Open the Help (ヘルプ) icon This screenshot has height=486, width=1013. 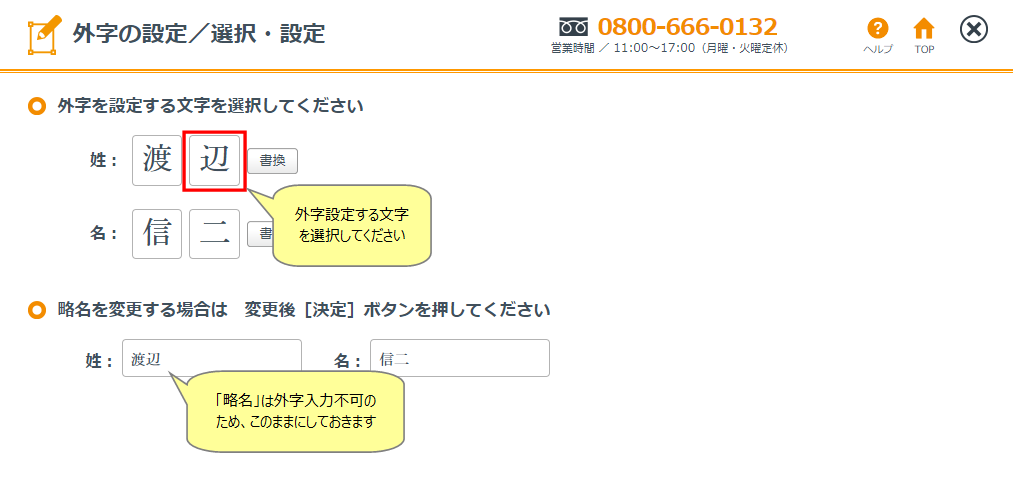click(x=877, y=29)
